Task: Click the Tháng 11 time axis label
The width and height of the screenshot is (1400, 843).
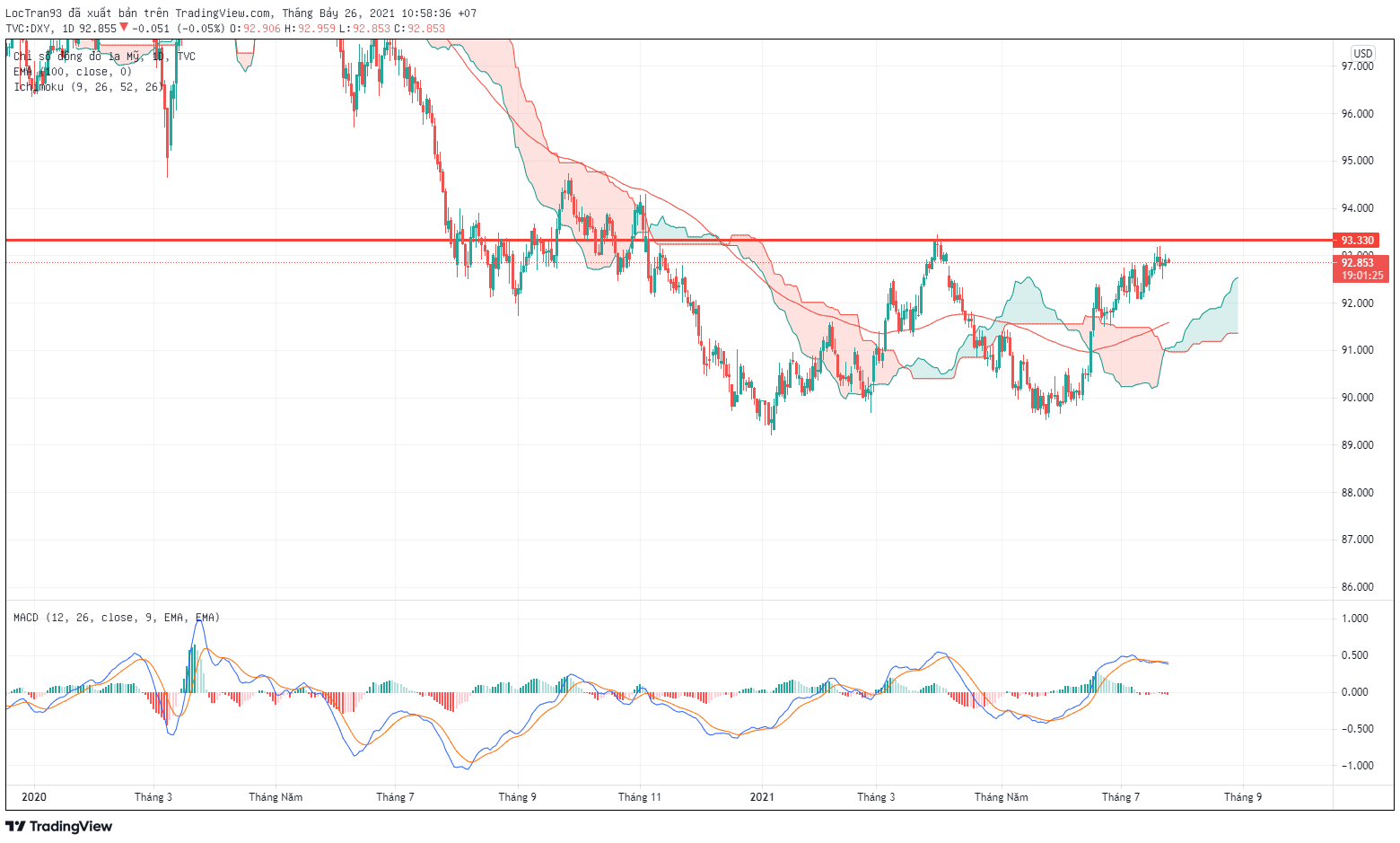Action: [640, 797]
